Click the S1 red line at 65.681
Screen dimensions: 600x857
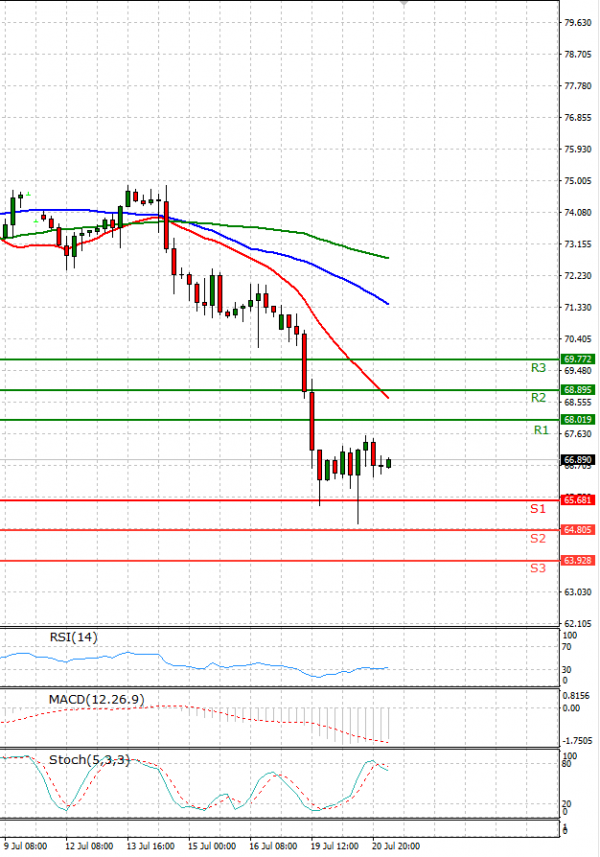[x=280, y=500]
